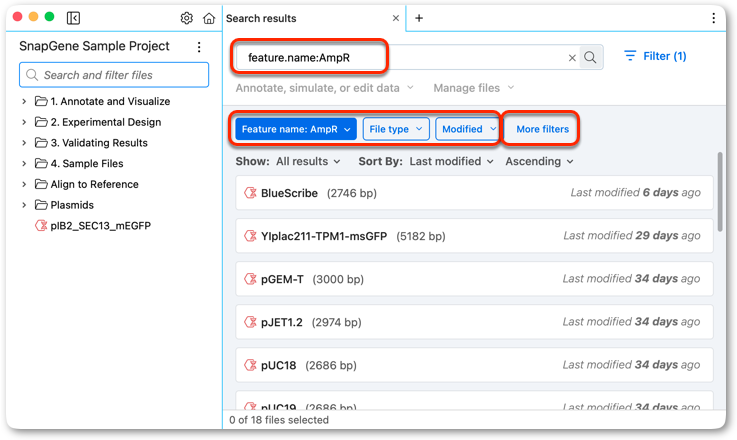Image resolution: width=737 pixels, height=440 pixels.
Task: Open the Filter (1) panel
Action: pyautogui.click(x=655, y=56)
